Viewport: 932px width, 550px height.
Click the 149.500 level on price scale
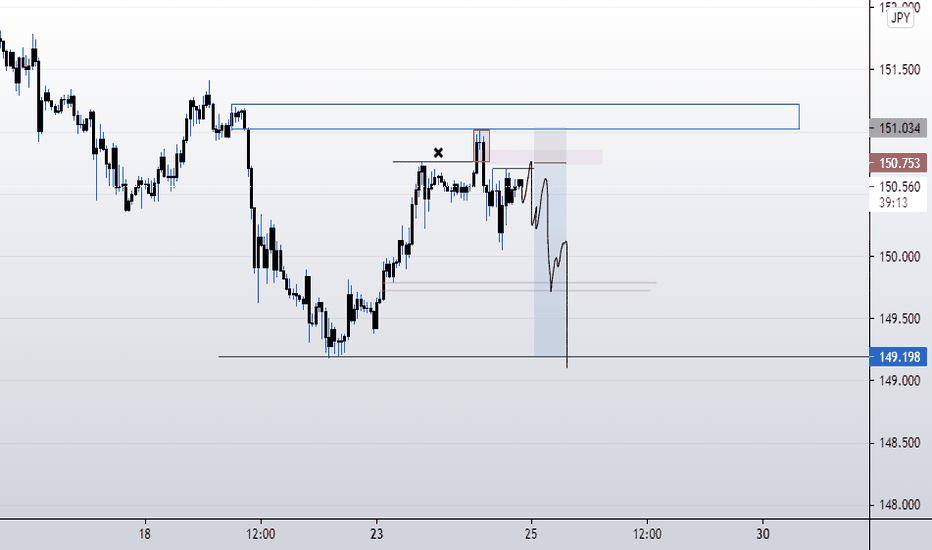899,319
